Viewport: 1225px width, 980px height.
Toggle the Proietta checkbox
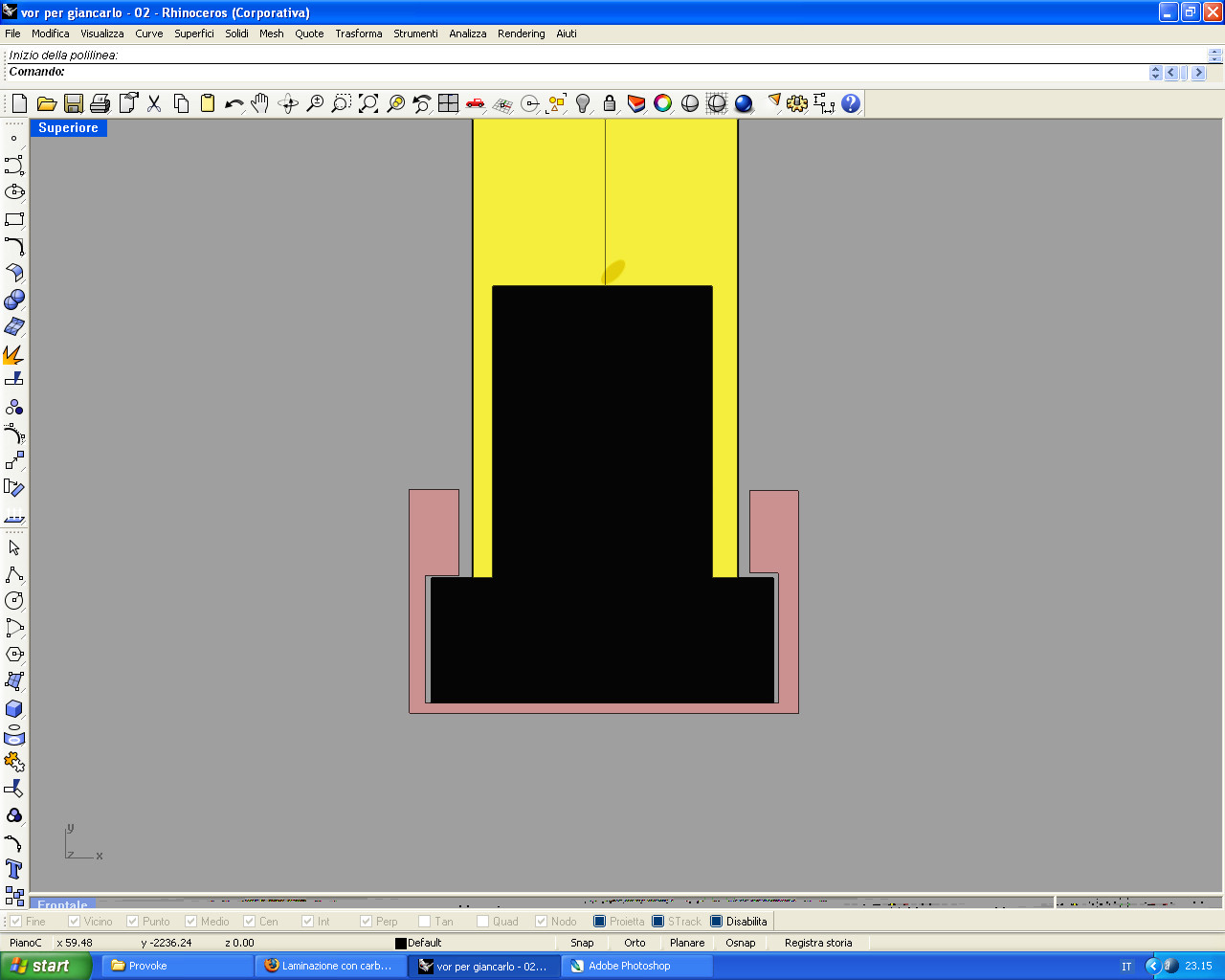600,922
